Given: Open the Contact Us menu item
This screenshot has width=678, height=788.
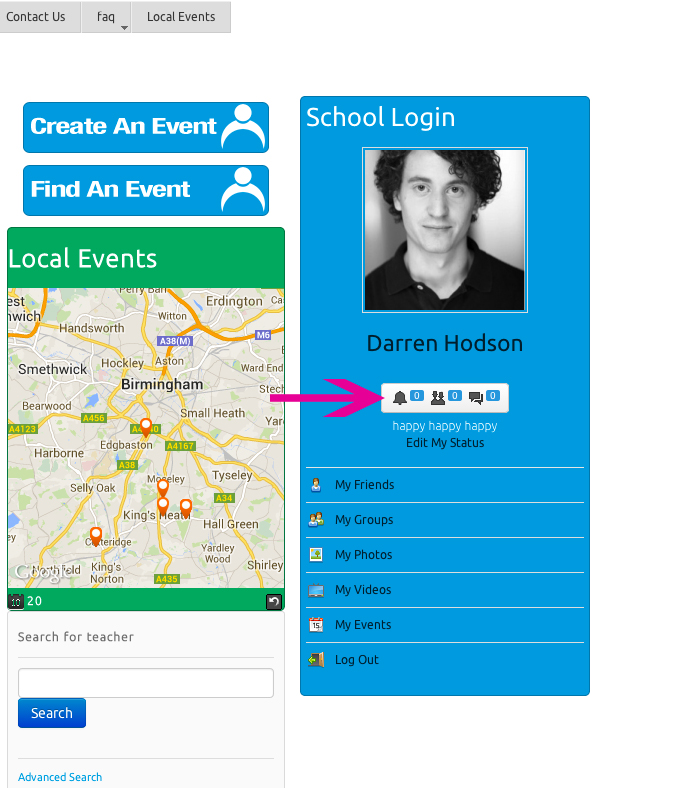Looking at the screenshot, I should click(x=36, y=17).
